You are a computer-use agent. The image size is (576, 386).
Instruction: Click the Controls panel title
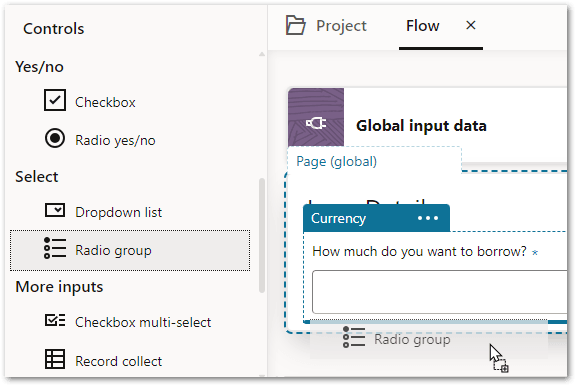coord(54,29)
